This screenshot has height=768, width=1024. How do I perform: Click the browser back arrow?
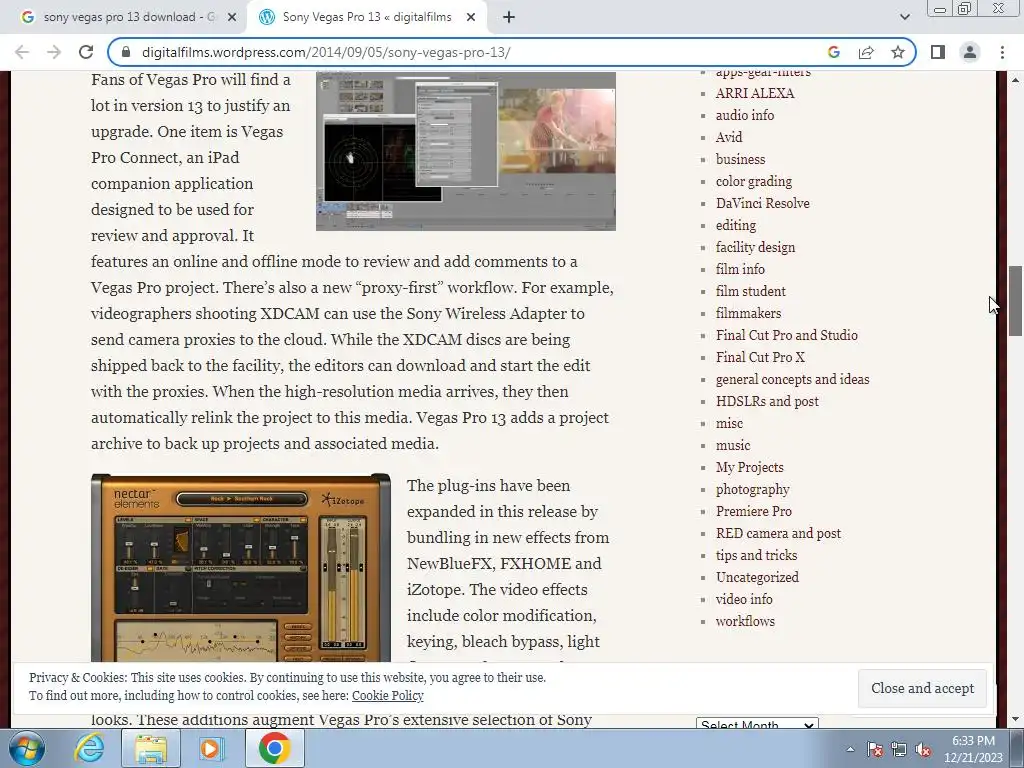[22, 52]
